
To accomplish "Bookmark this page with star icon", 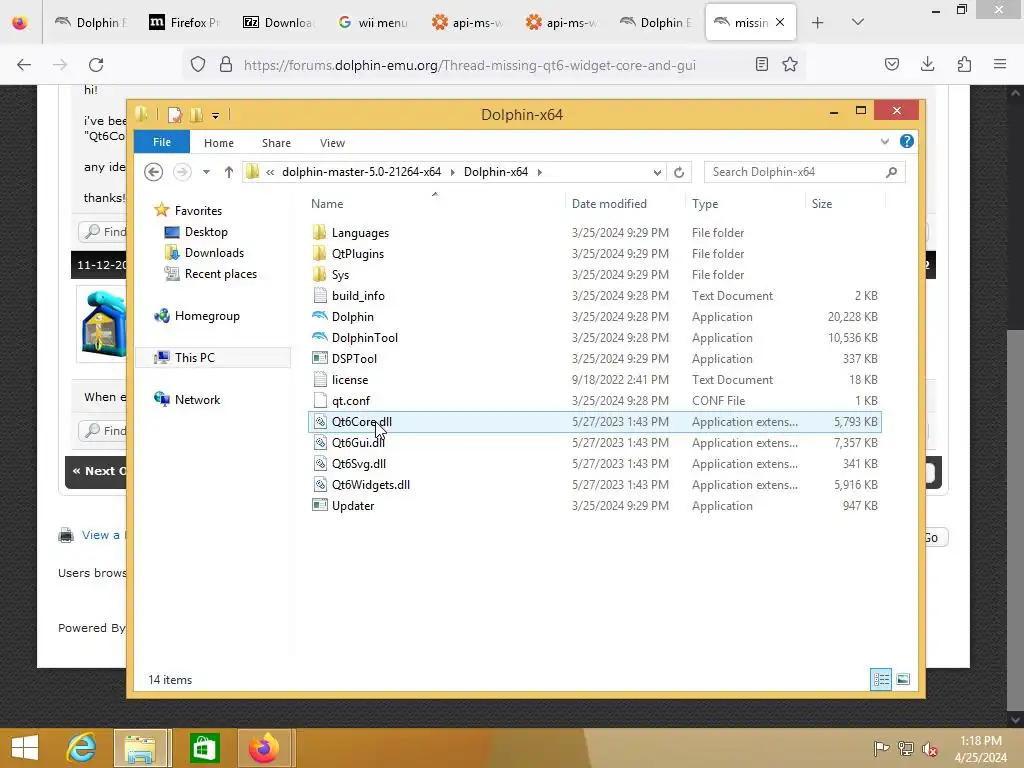I will pos(790,65).
